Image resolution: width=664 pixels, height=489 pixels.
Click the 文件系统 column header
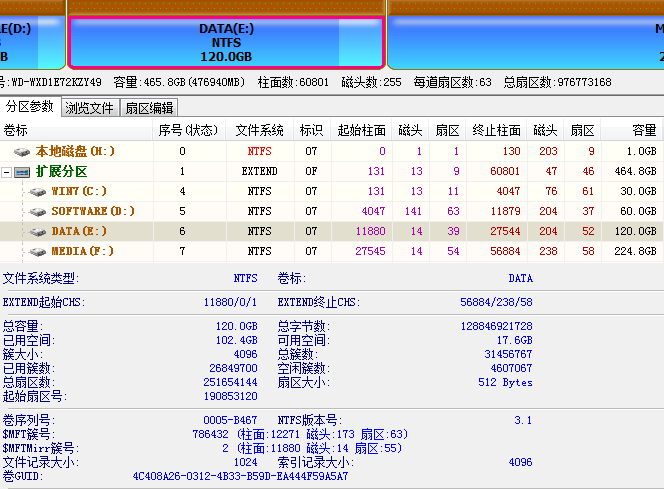(259, 130)
